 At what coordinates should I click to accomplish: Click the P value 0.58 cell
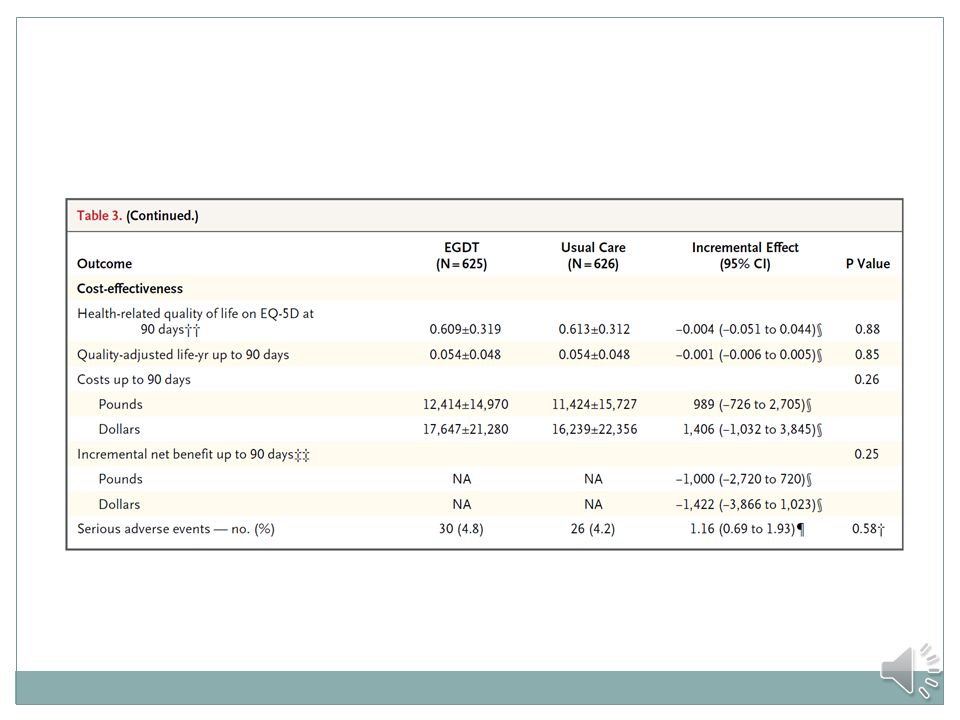pyautogui.click(x=868, y=529)
